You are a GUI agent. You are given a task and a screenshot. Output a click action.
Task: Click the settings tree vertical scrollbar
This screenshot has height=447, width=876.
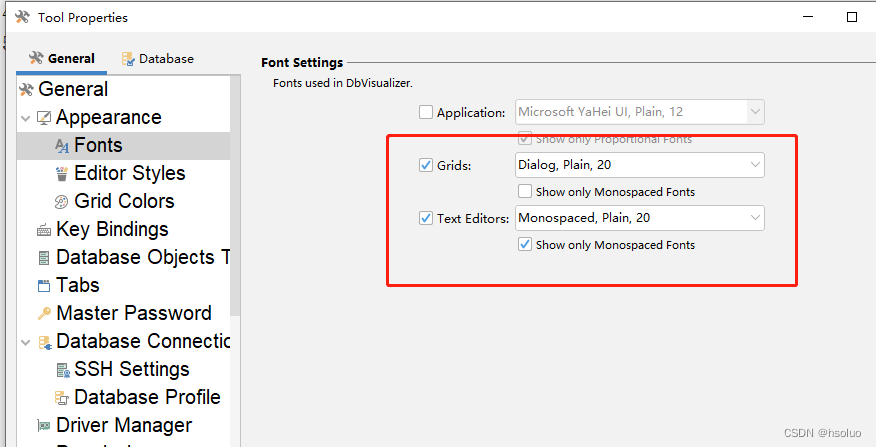coord(235,196)
